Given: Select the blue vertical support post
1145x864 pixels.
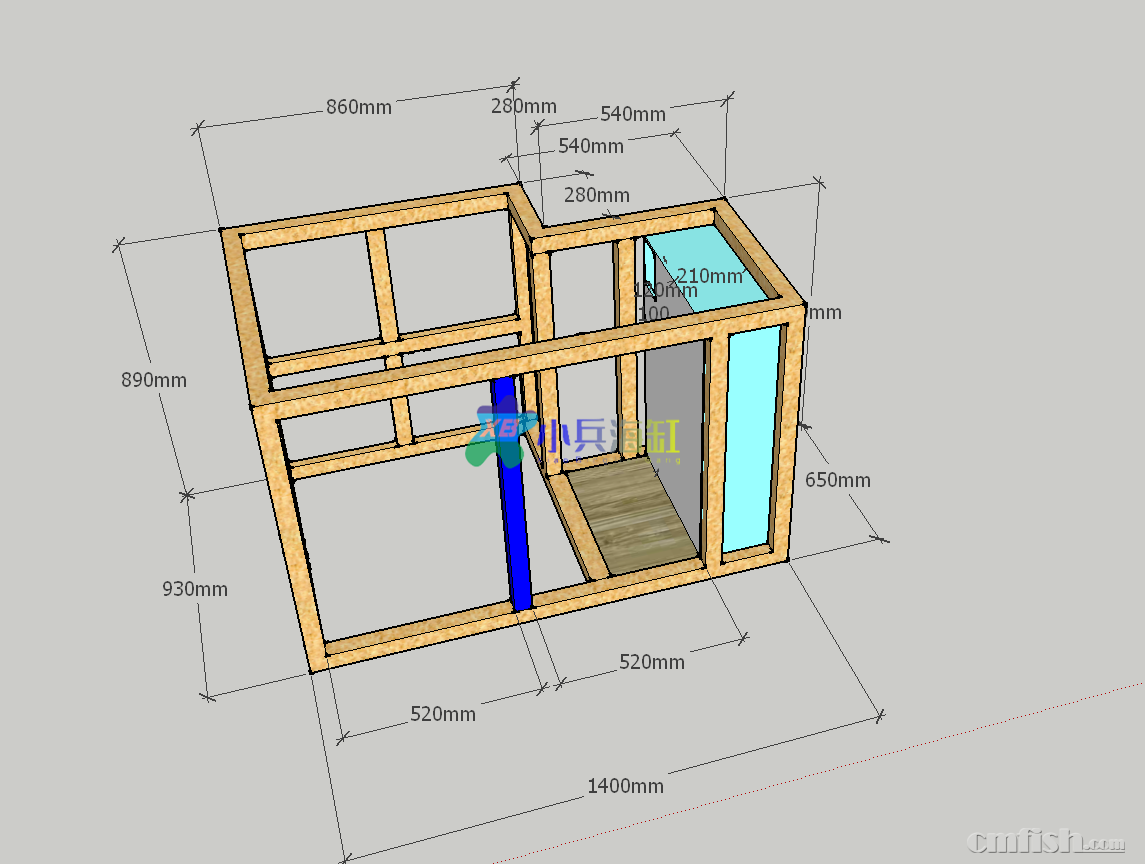Looking at the screenshot, I should 517,500.
